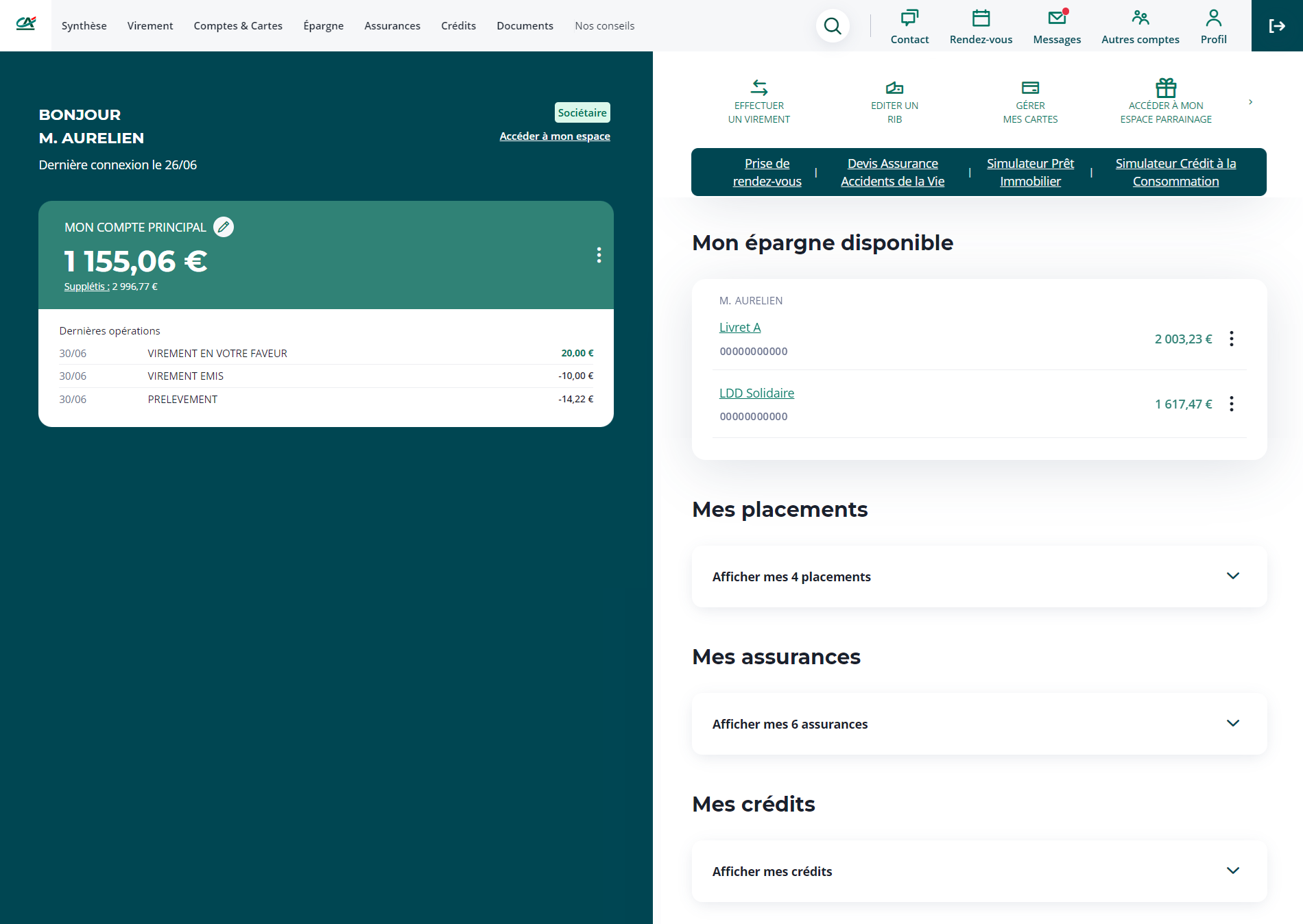Open Messages envelope icon
This screenshot has width=1303, height=924.
tap(1057, 18)
